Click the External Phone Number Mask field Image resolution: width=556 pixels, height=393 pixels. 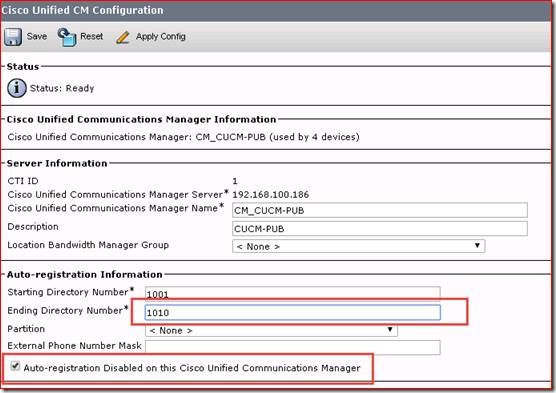pyautogui.click(x=293, y=347)
